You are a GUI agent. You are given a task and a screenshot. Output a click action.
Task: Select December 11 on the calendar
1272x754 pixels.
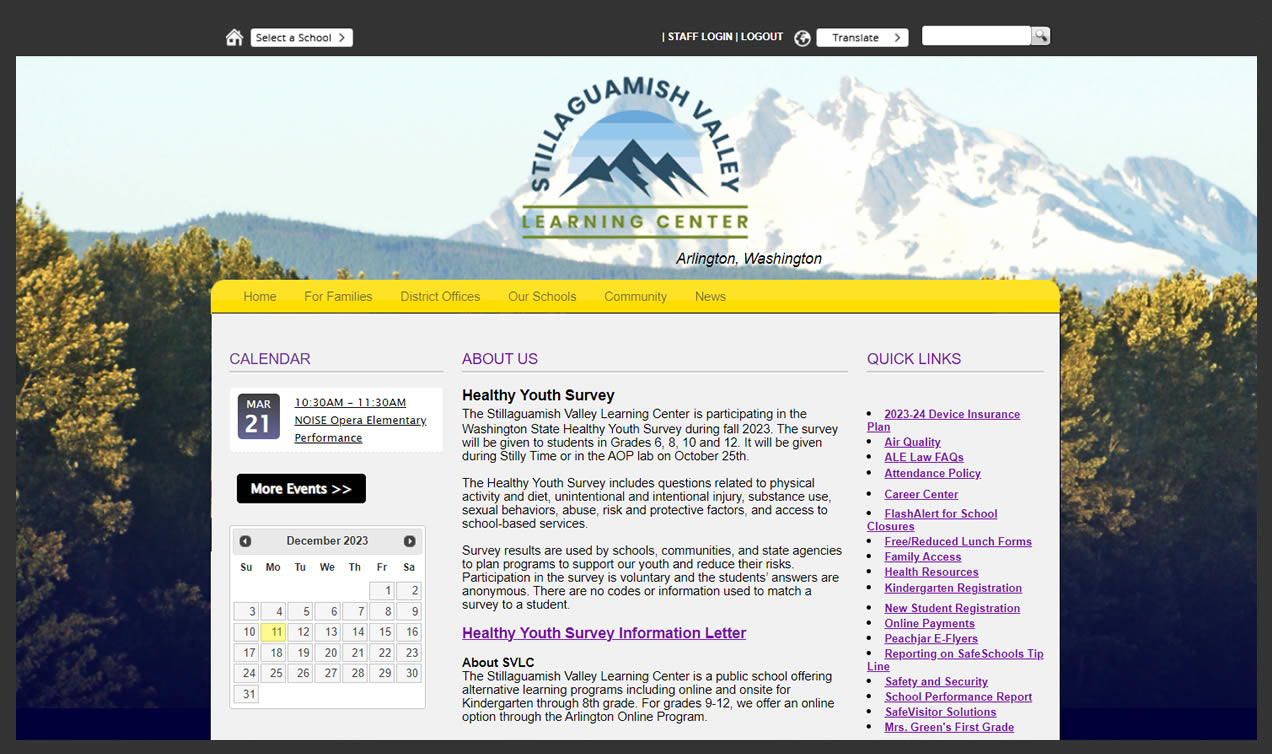(273, 632)
